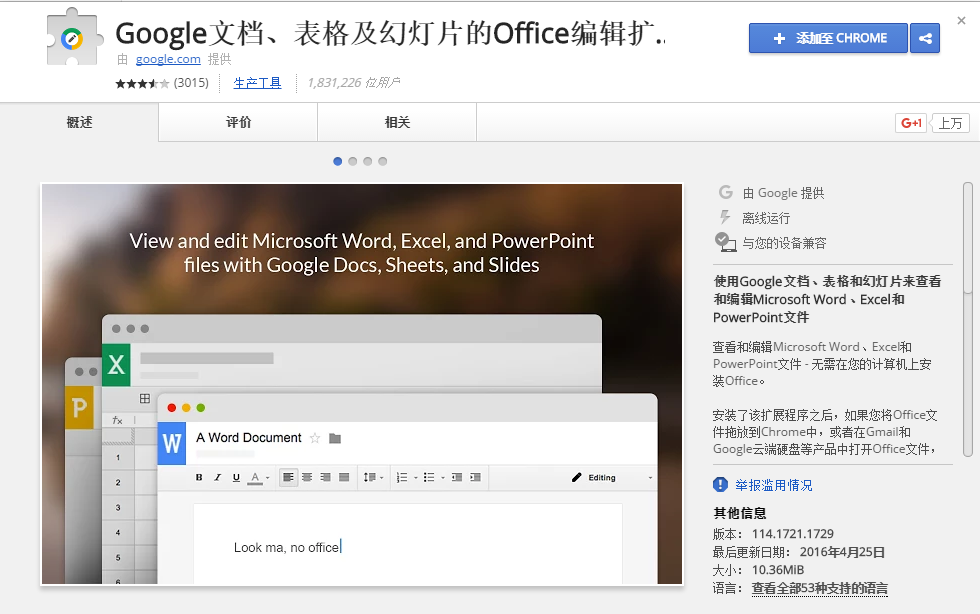Click the extension puzzle piece logo
This screenshot has height=614, width=980.
click(74, 37)
